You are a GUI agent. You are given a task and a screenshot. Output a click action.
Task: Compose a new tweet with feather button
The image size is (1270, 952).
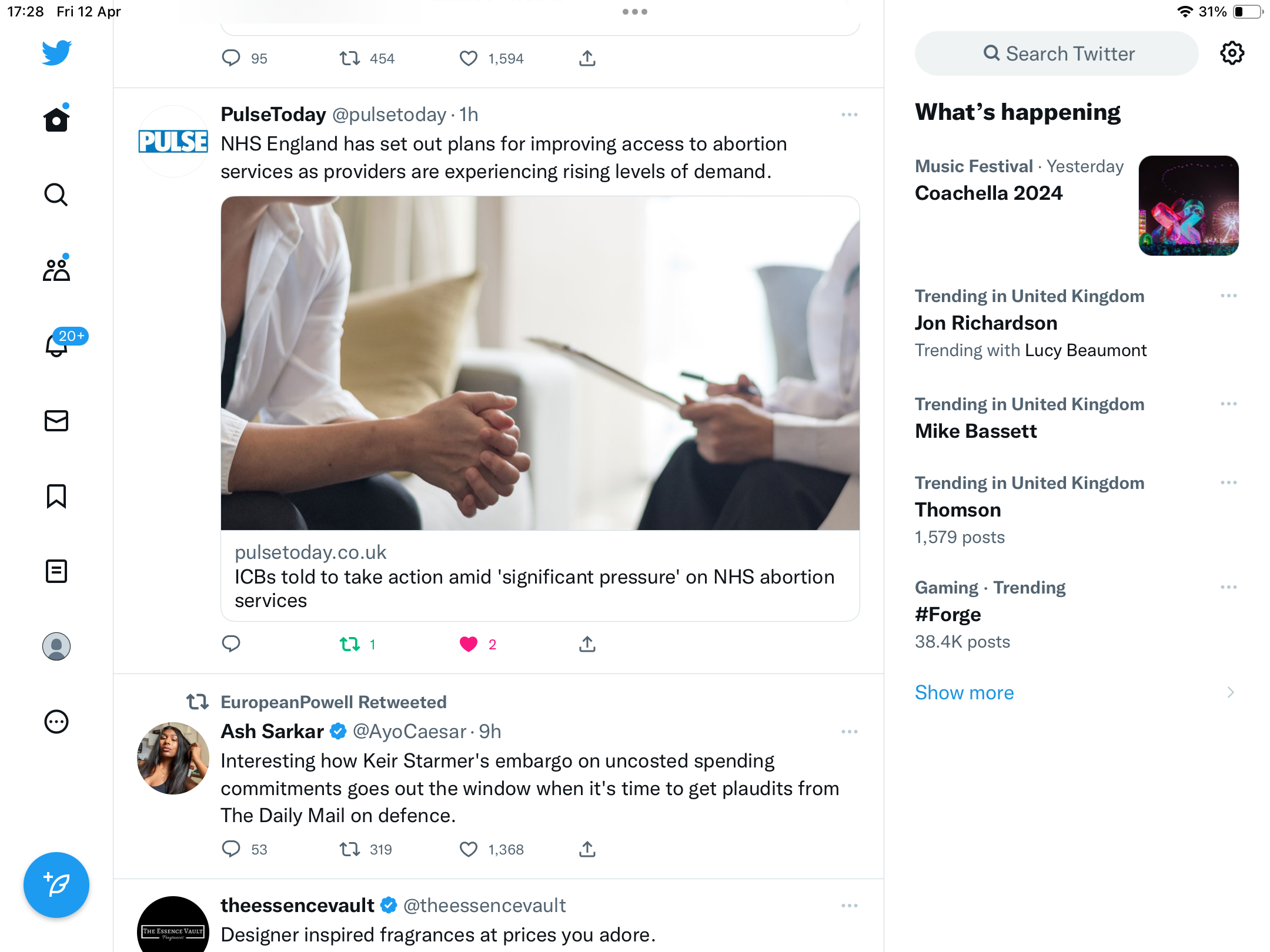point(56,885)
